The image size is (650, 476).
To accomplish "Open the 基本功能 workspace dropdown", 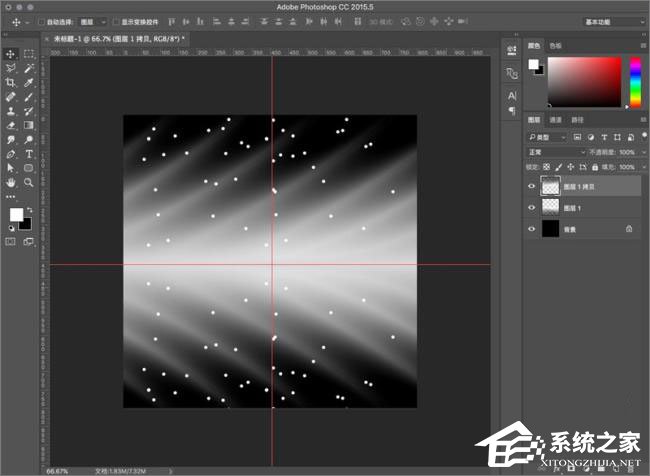I will click(x=614, y=22).
